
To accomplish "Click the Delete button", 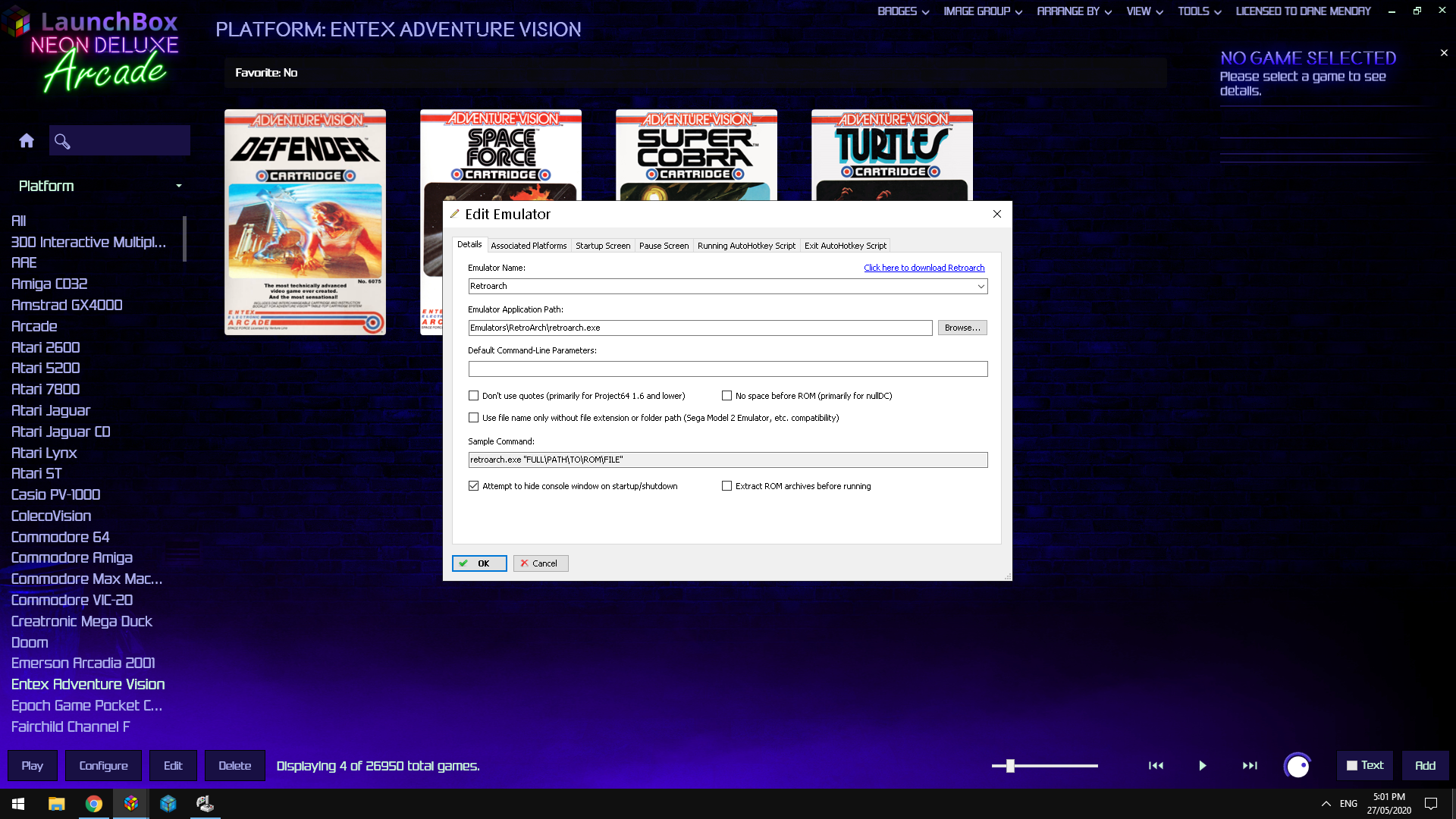I will 235,766.
